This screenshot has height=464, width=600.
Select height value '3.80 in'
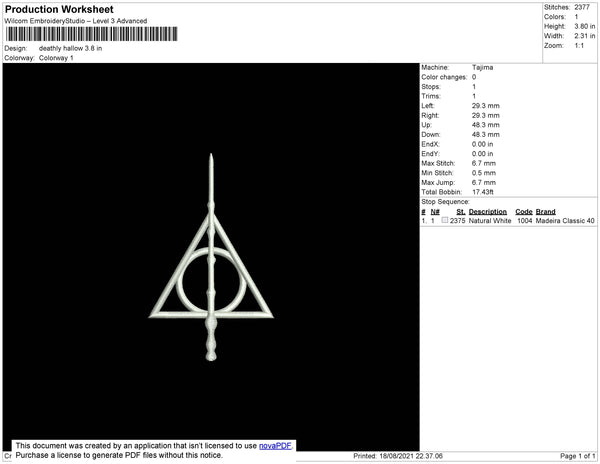tap(585, 26)
